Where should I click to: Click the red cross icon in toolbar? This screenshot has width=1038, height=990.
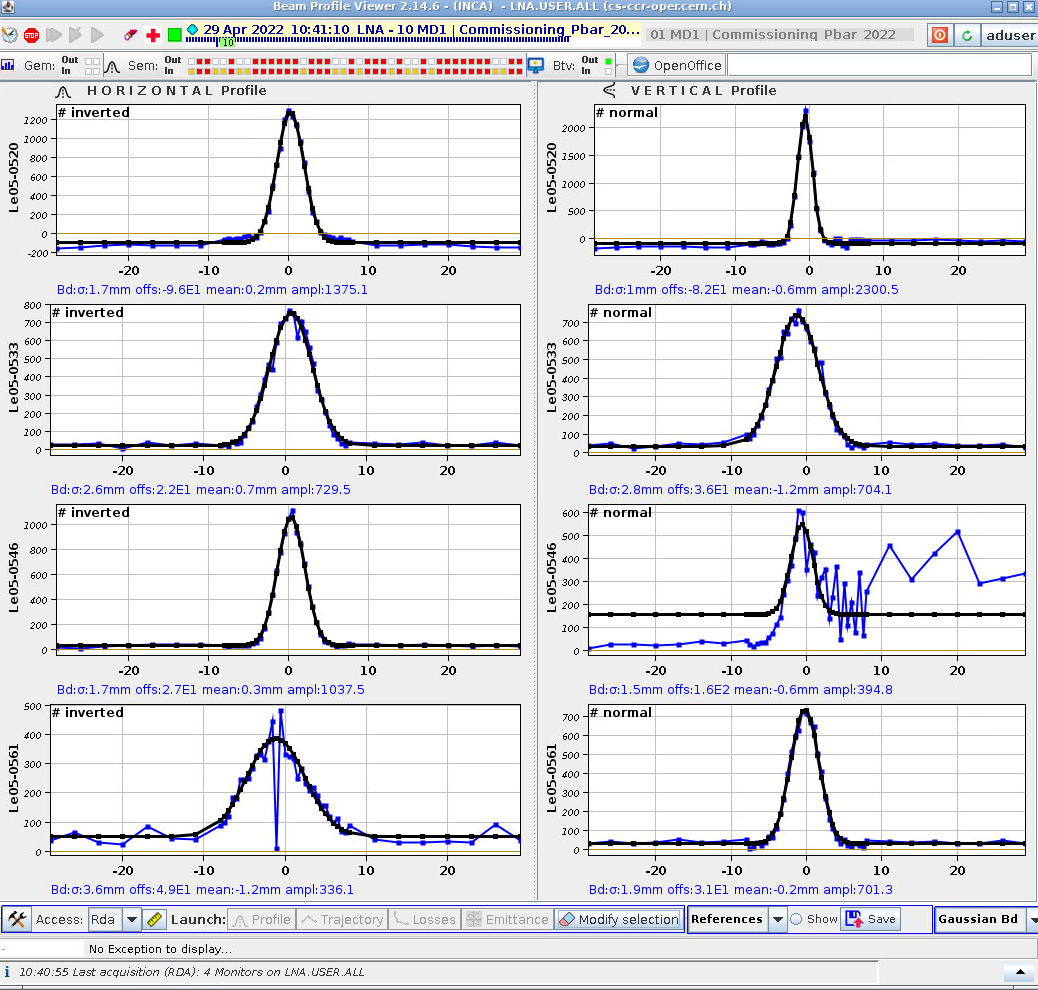click(153, 35)
